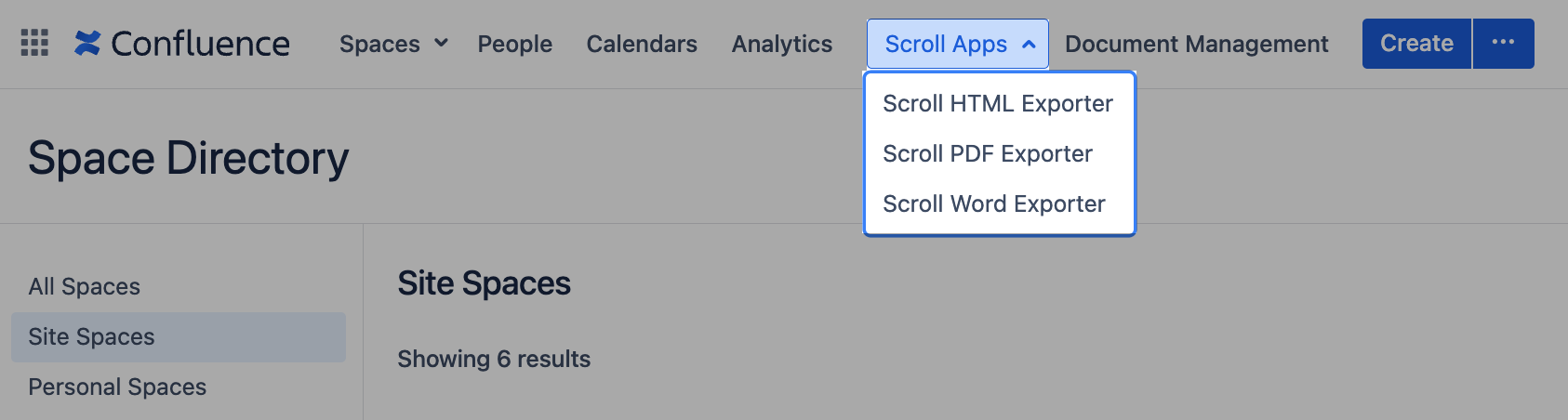Click the Space Directory heading
Screen dimensions: 1568x420
pos(189,158)
